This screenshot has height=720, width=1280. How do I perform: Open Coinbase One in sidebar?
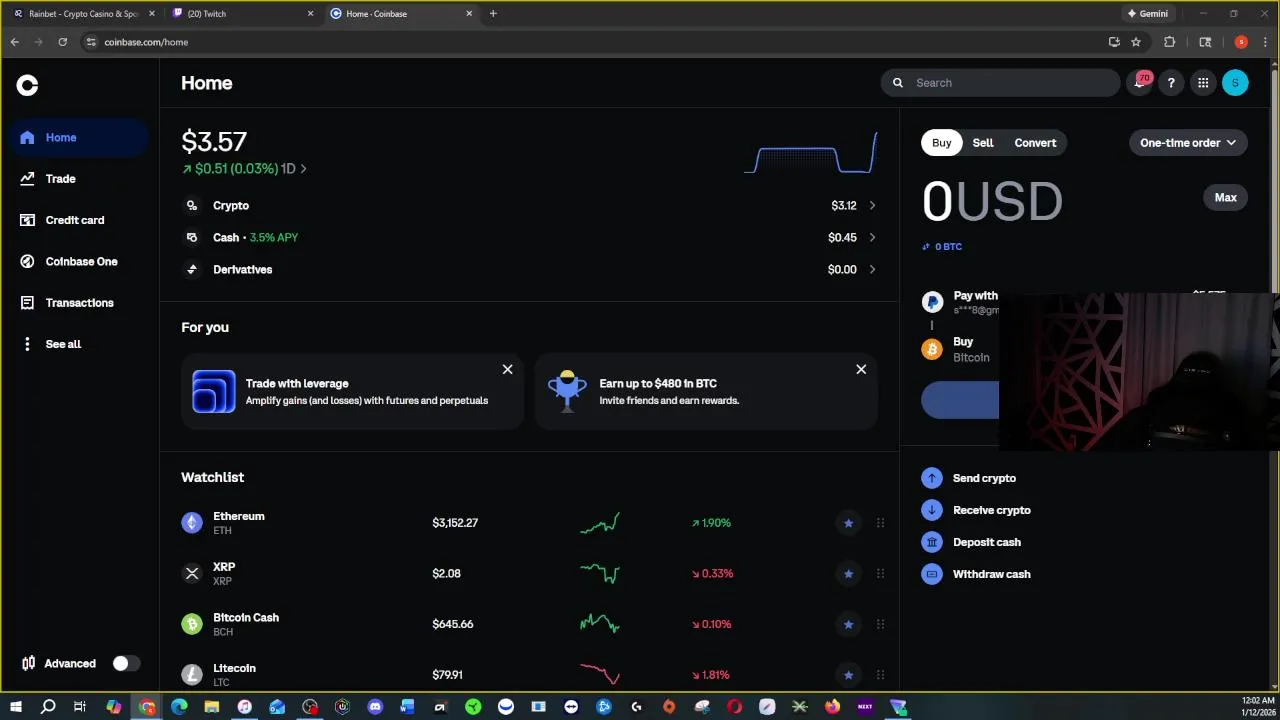pos(80,261)
